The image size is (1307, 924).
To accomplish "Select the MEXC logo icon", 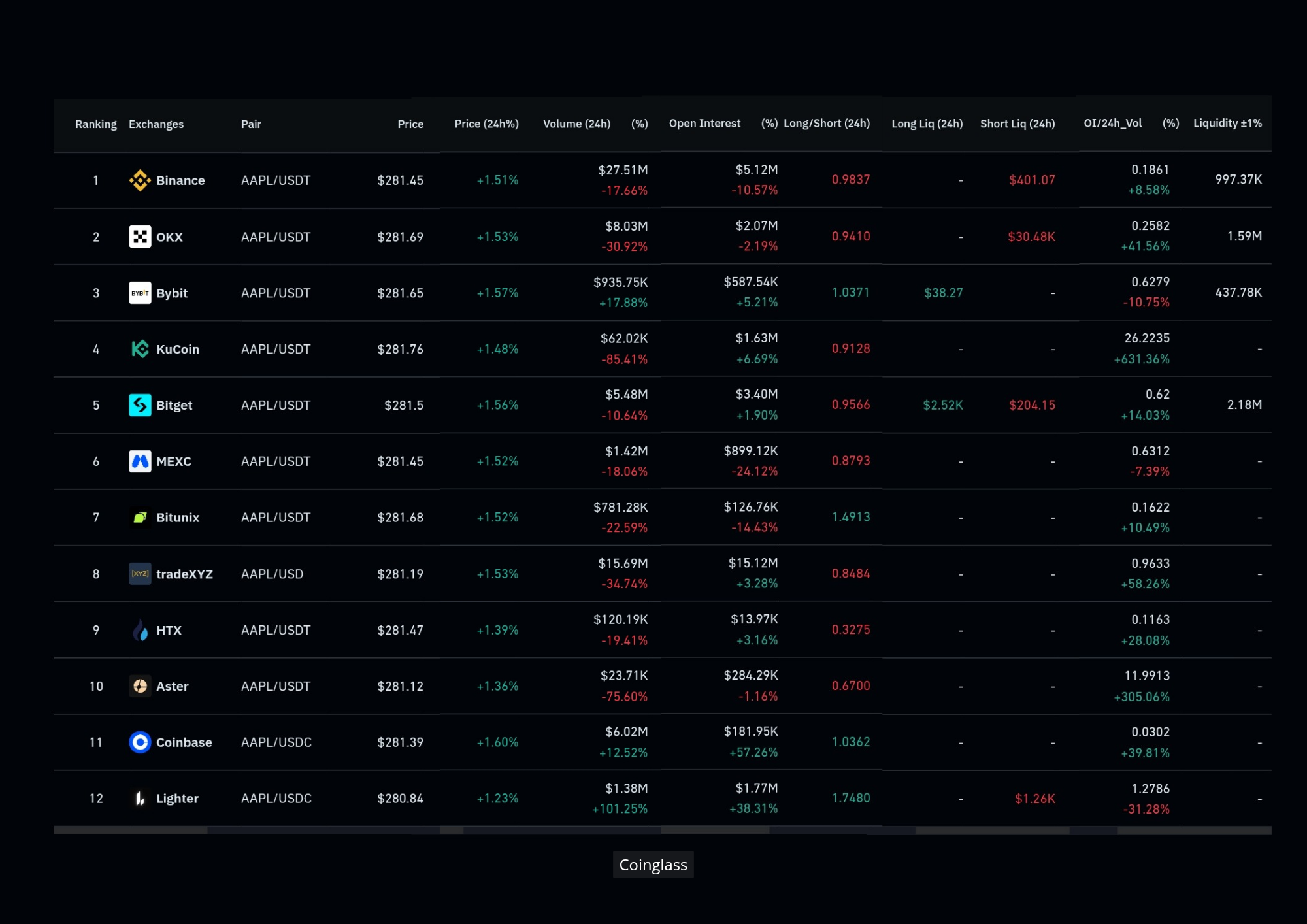I will point(140,461).
